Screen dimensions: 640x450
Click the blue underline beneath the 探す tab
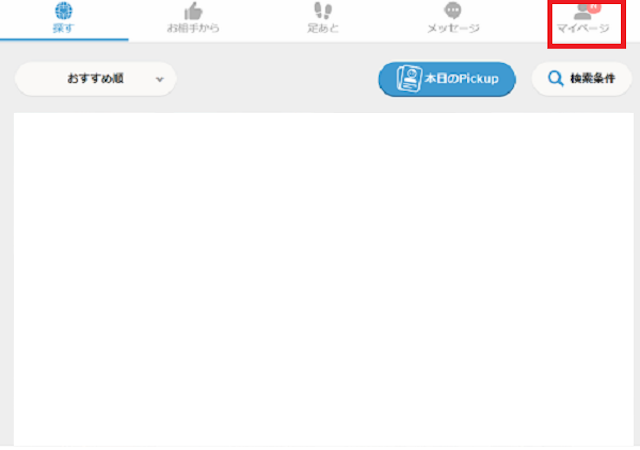(x=64, y=40)
